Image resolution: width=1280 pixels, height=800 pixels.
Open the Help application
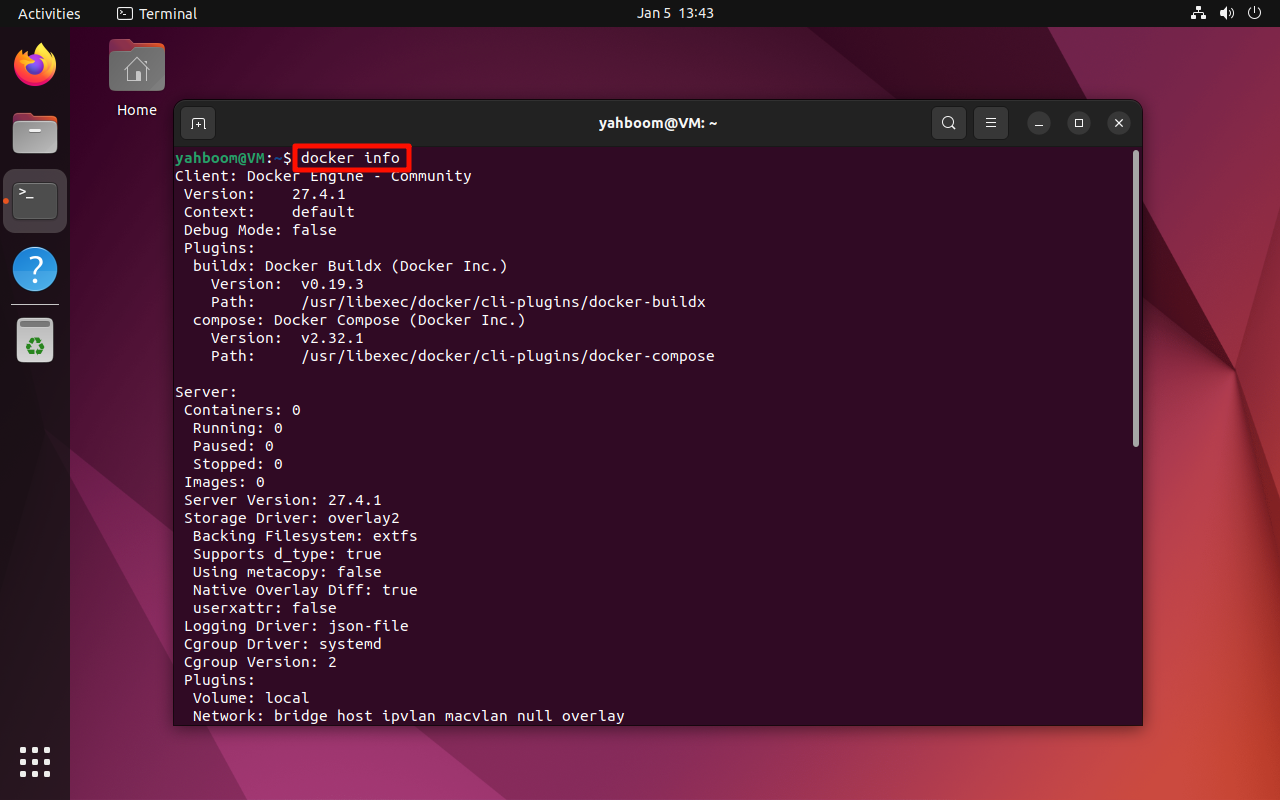pyautogui.click(x=35, y=269)
